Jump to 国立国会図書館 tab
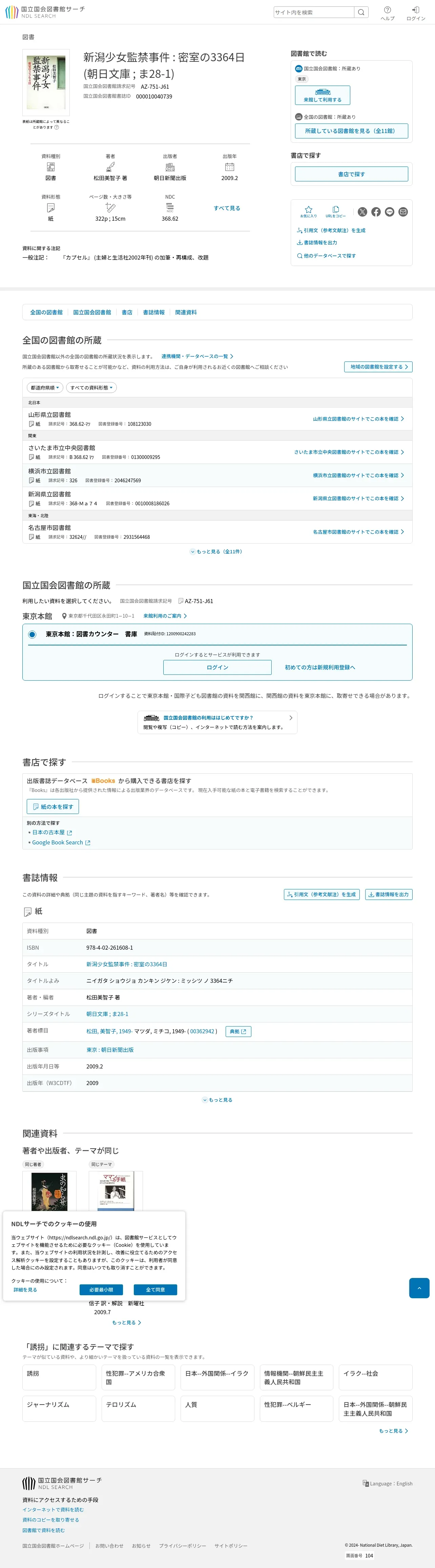 pos(92,312)
